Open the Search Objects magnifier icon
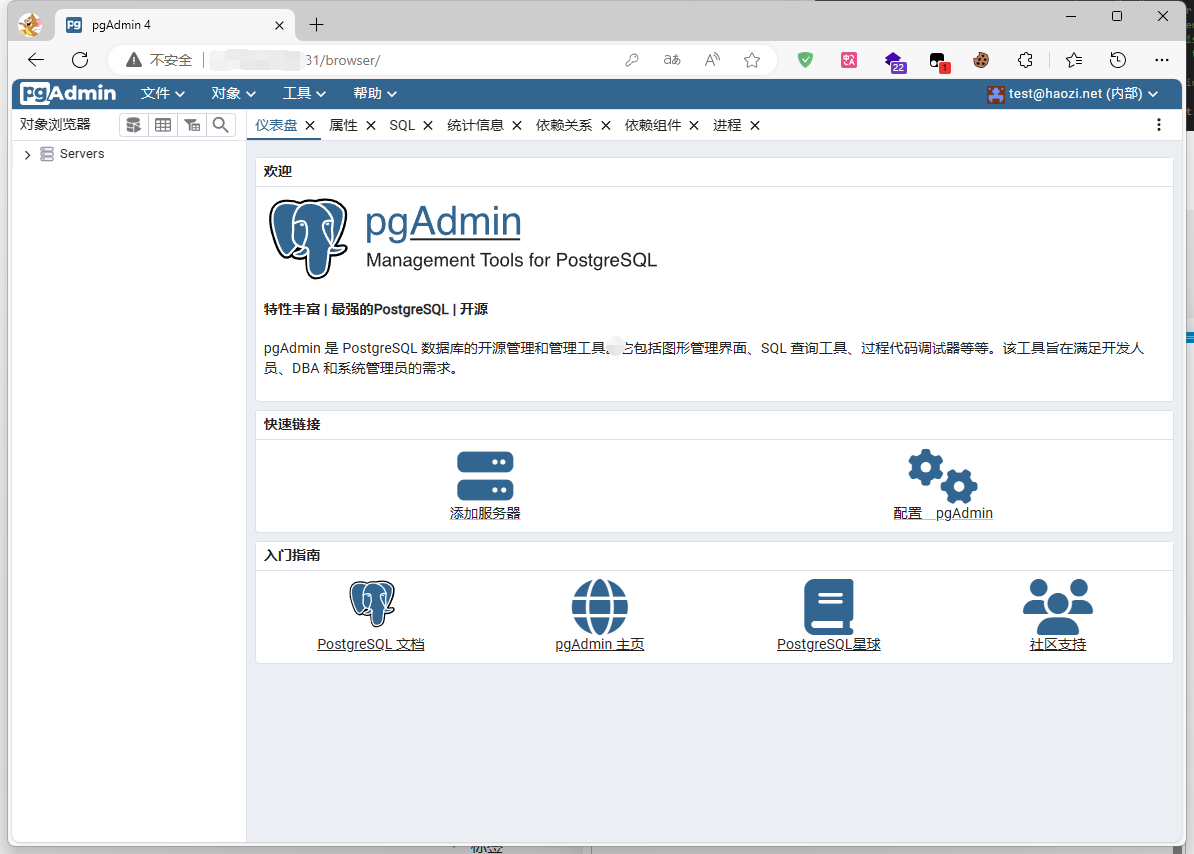1194x854 pixels. tap(221, 125)
